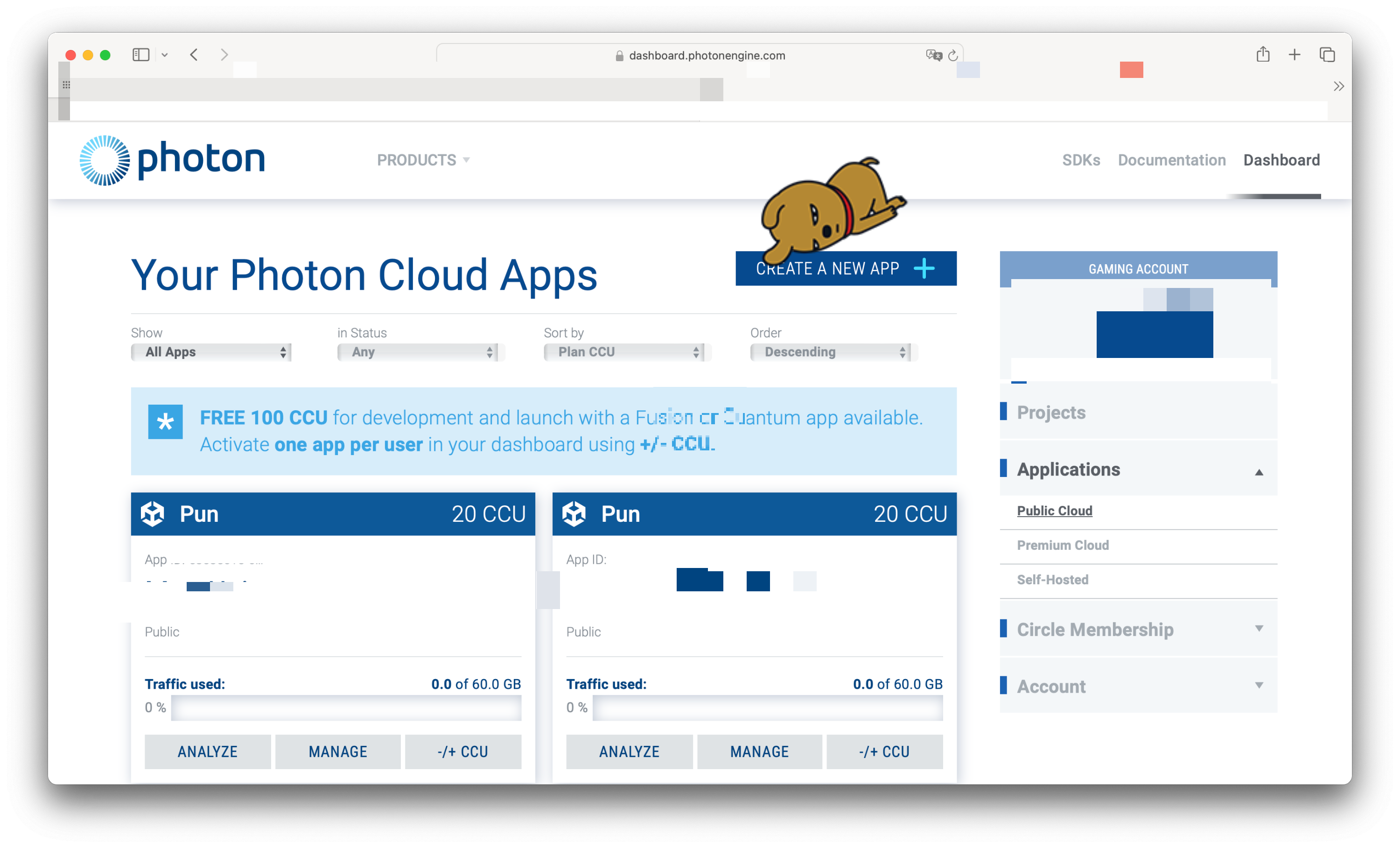Click the Photon logo icon
This screenshot has width=1400, height=848.
point(105,160)
